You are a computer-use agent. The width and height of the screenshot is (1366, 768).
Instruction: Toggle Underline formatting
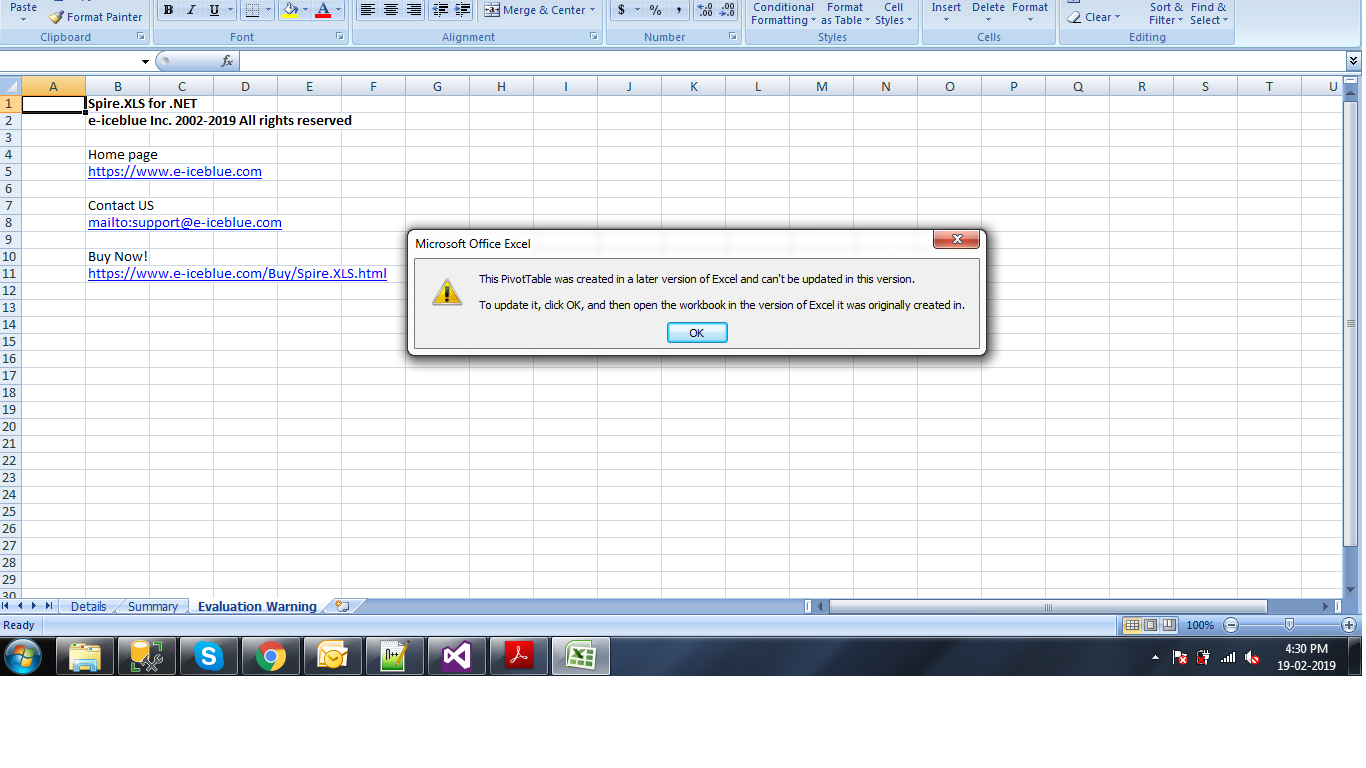pyautogui.click(x=214, y=10)
